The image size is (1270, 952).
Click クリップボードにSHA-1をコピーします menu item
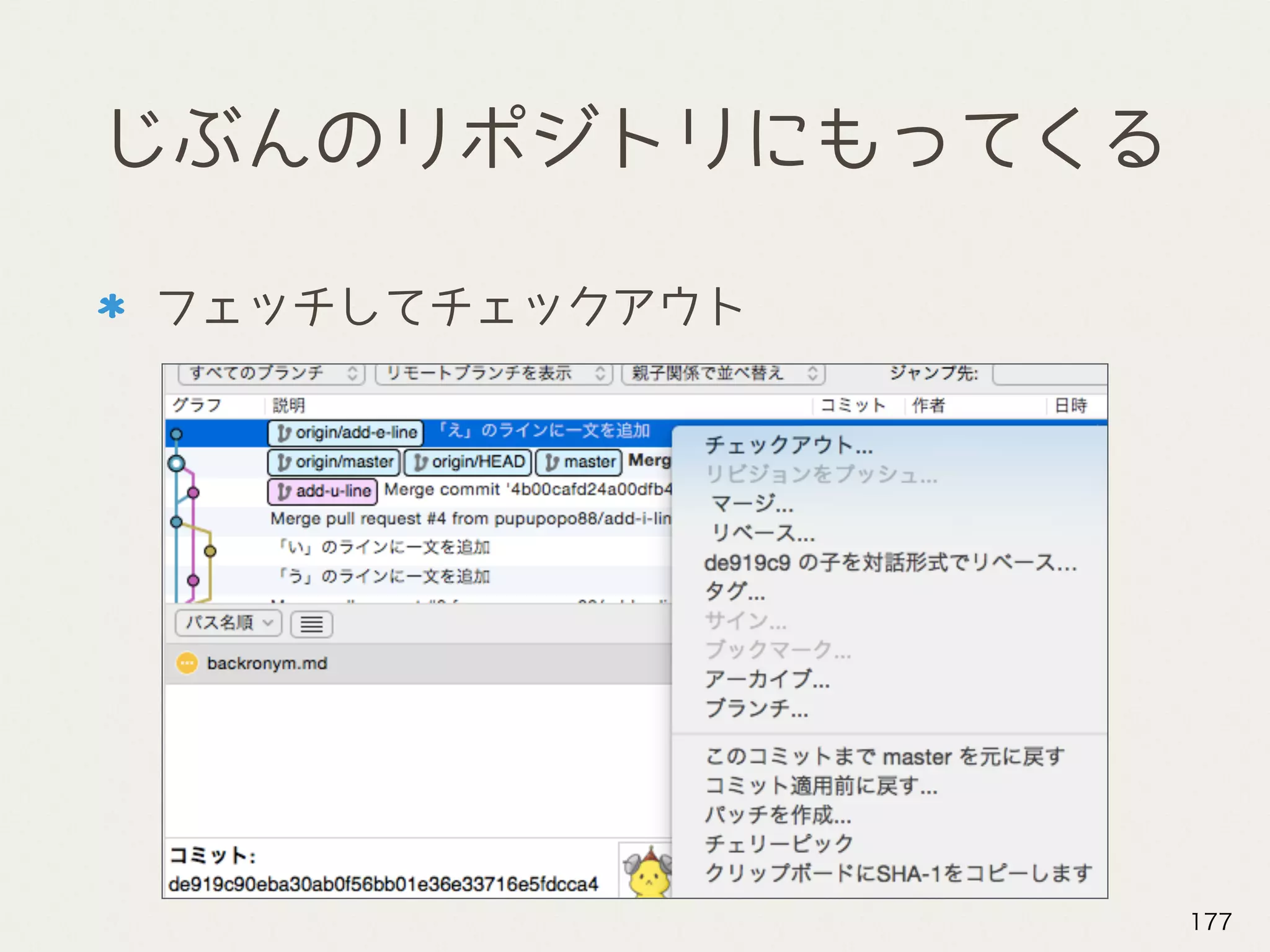pyautogui.click(x=898, y=873)
